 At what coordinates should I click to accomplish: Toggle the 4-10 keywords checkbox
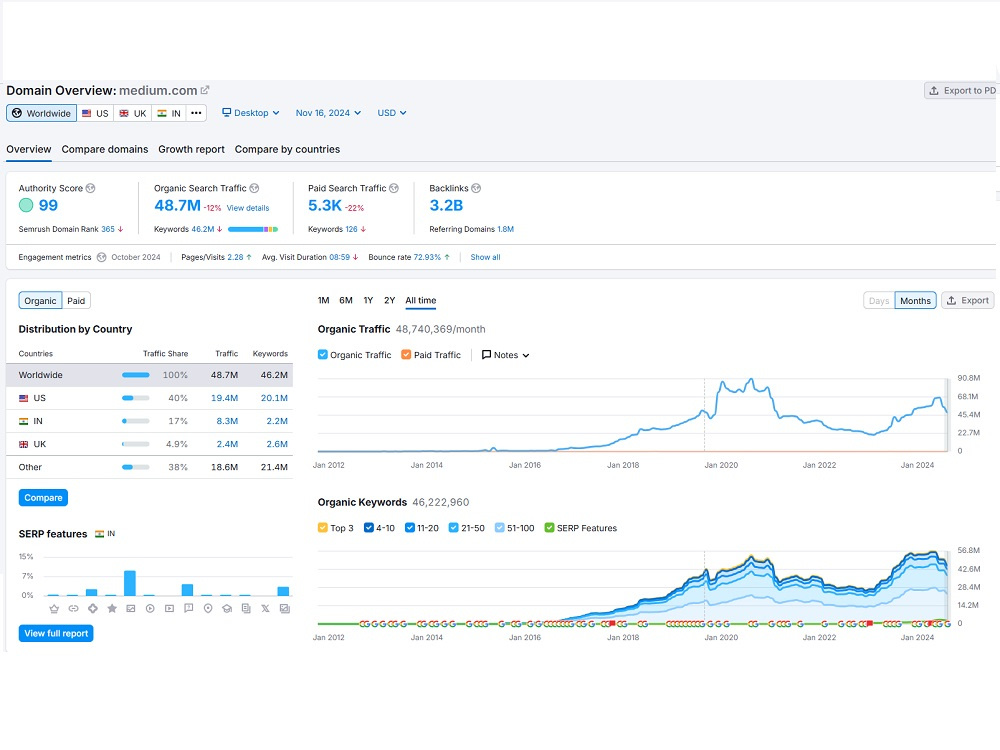tap(369, 527)
